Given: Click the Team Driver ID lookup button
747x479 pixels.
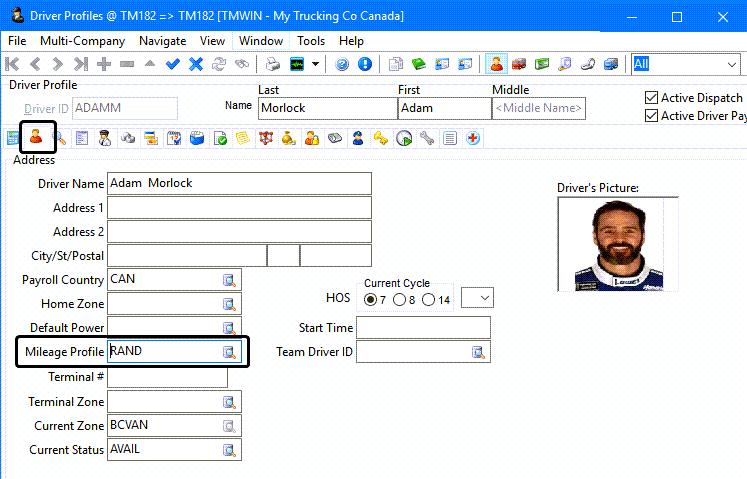Looking at the screenshot, I should [x=478, y=352].
